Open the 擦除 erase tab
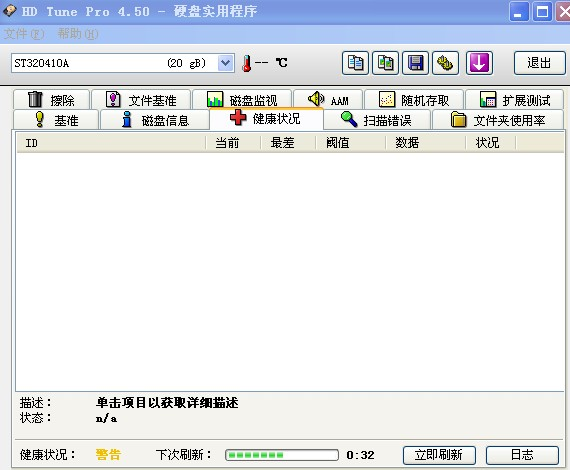 (x=51, y=99)
